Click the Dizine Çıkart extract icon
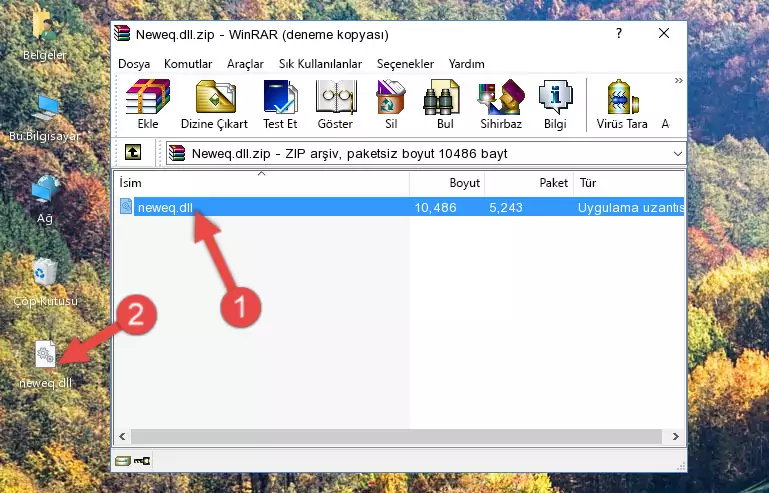 point(214,104)
